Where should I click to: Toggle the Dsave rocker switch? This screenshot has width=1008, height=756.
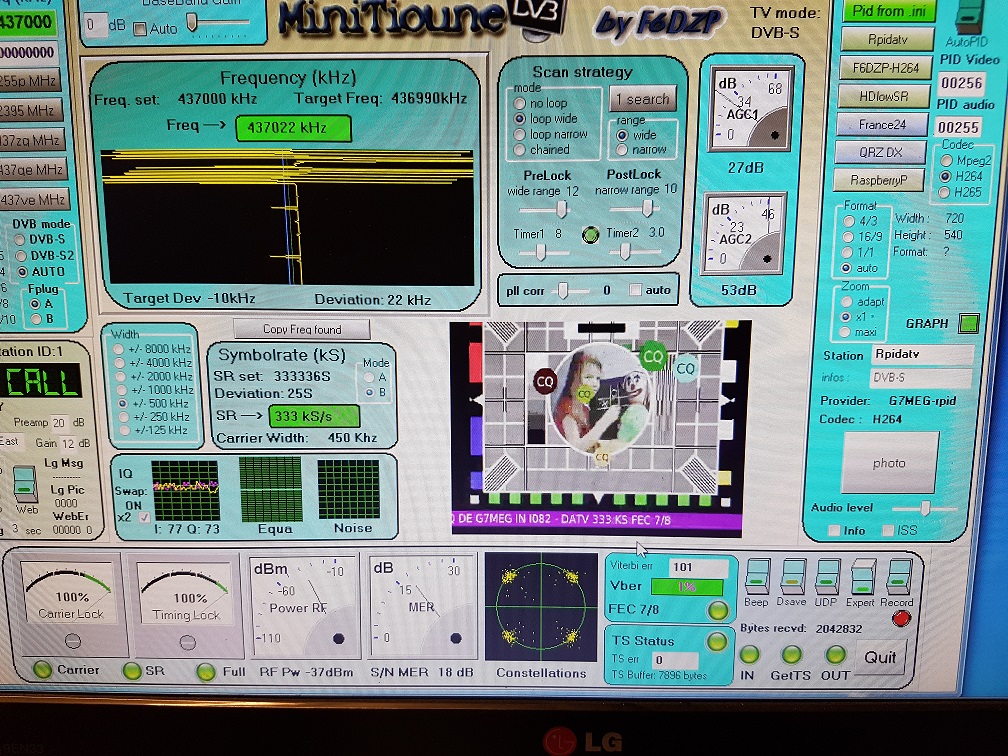793,575
